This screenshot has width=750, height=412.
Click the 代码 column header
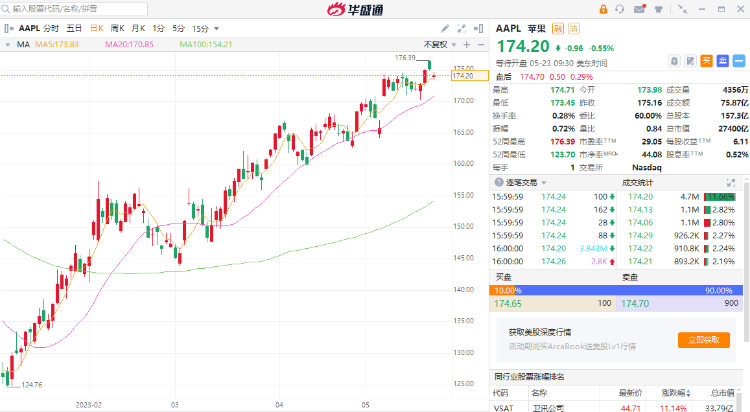click(x=500, y=393)
